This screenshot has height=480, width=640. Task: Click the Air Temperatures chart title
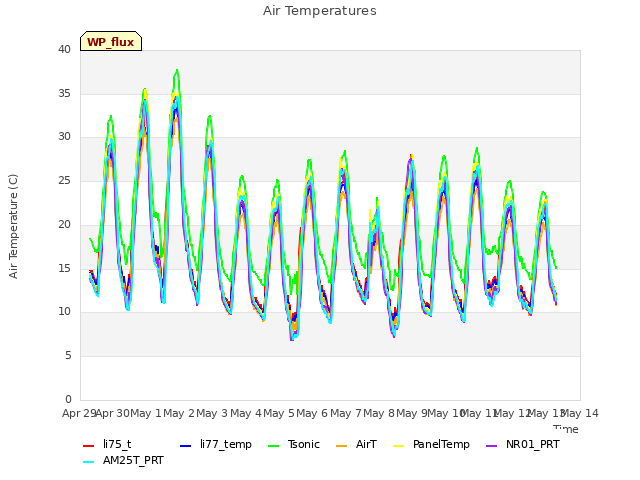(x=320, y=11)
